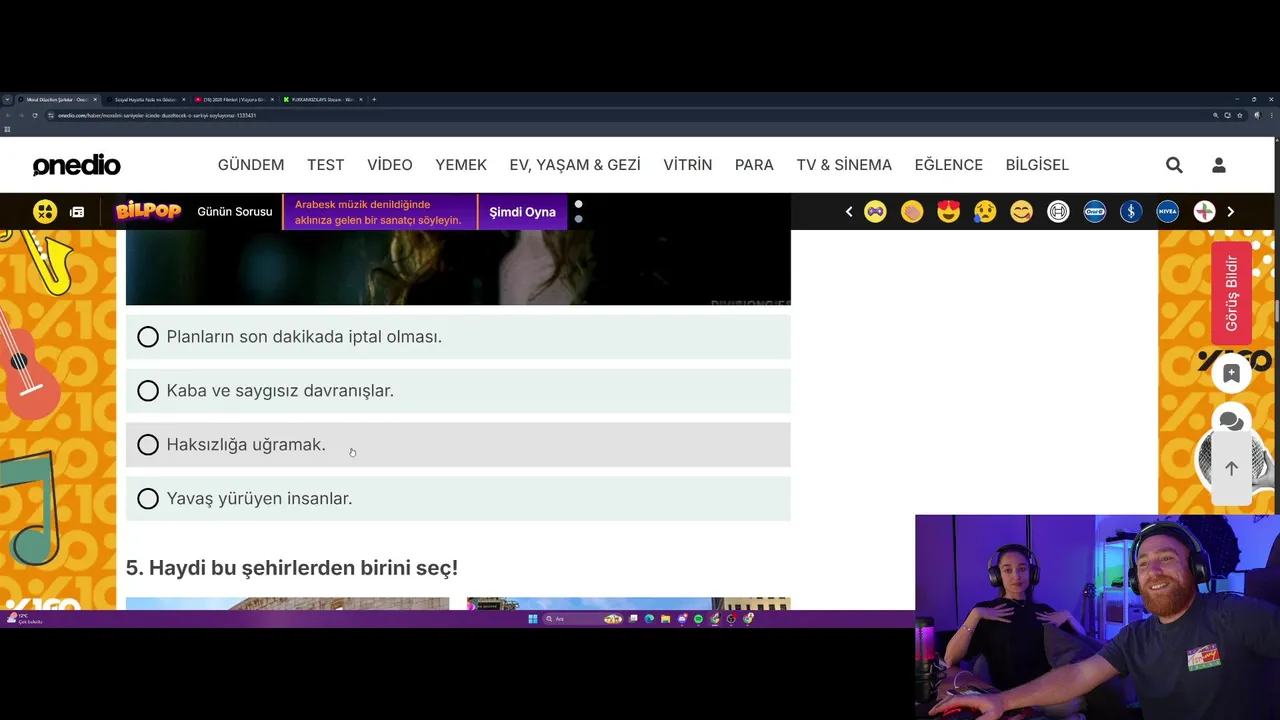Open Spotify from the taskbar
Image resolution: width=1280 pixels, height=720 pixels.
click(x=698, y=619)
